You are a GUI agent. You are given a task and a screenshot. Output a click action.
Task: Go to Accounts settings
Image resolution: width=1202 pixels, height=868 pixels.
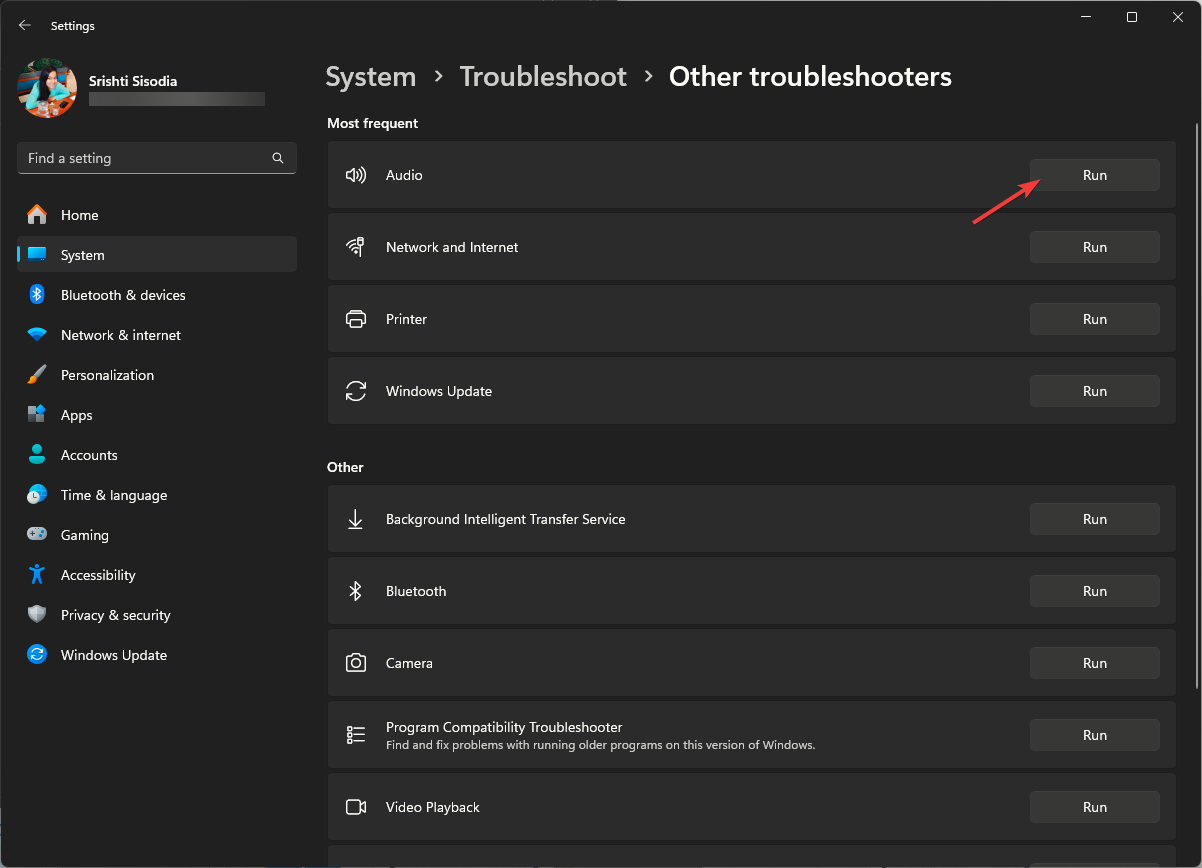coord(157,455)
